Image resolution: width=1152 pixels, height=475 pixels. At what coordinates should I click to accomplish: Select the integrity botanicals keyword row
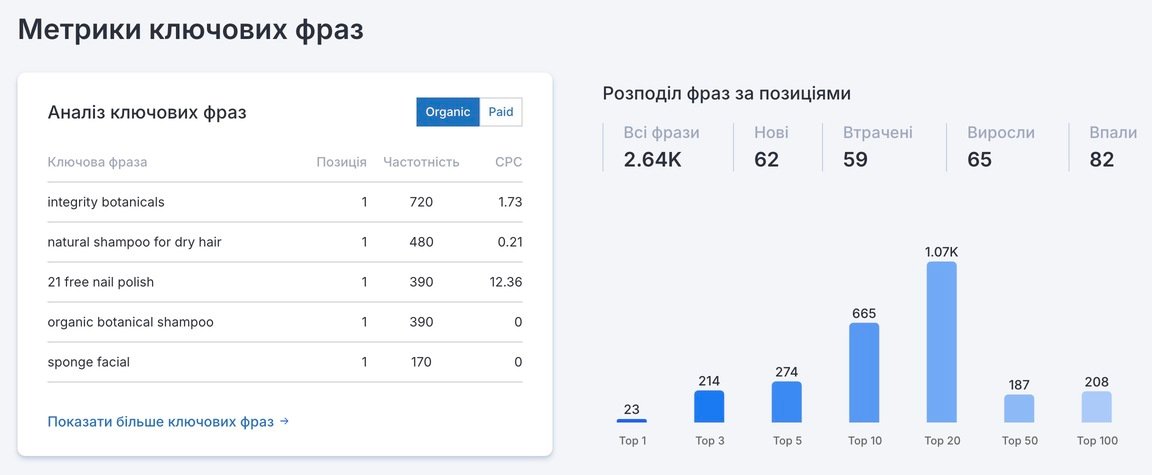(x=284, y=202)
